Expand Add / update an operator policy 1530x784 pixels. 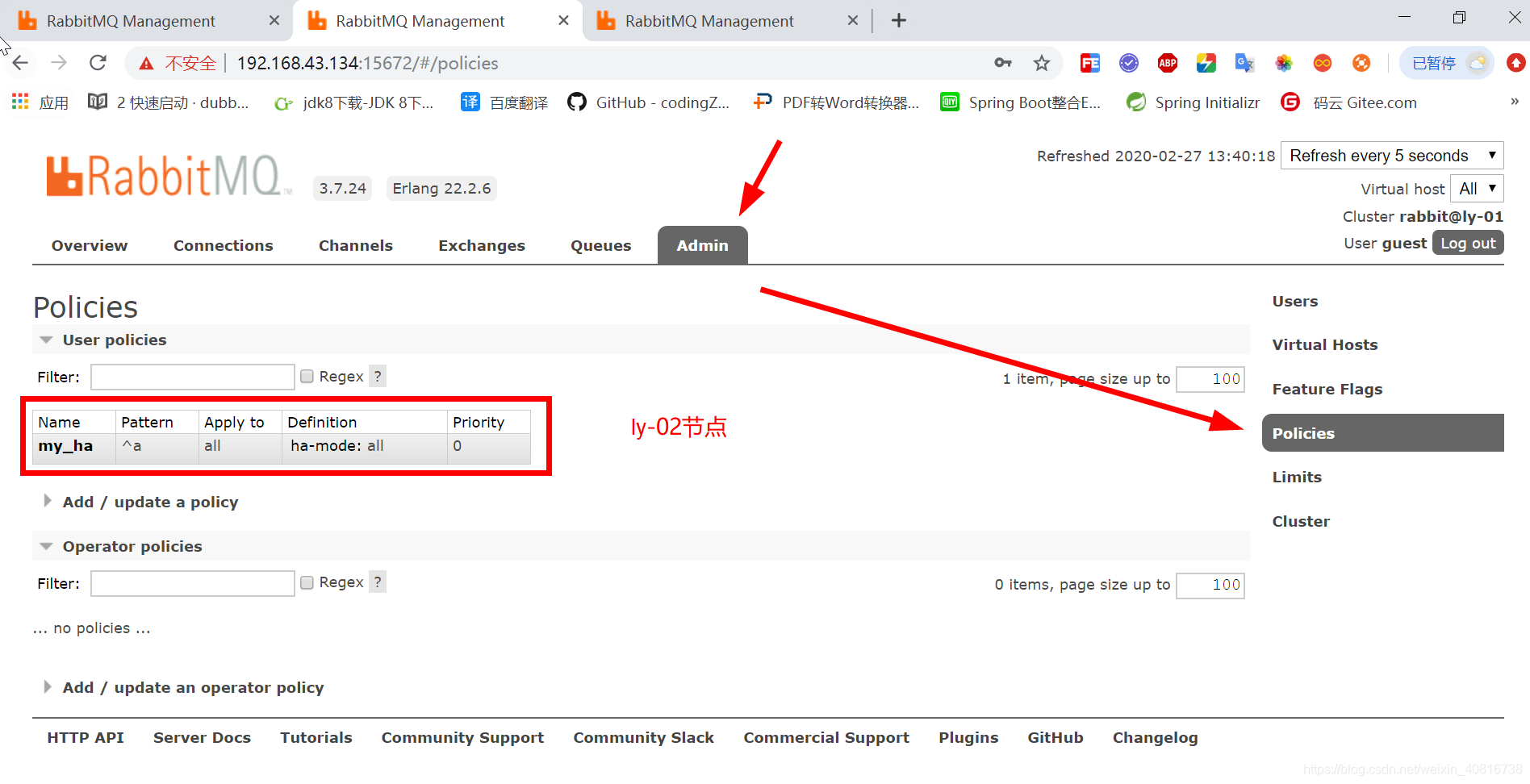193,687
